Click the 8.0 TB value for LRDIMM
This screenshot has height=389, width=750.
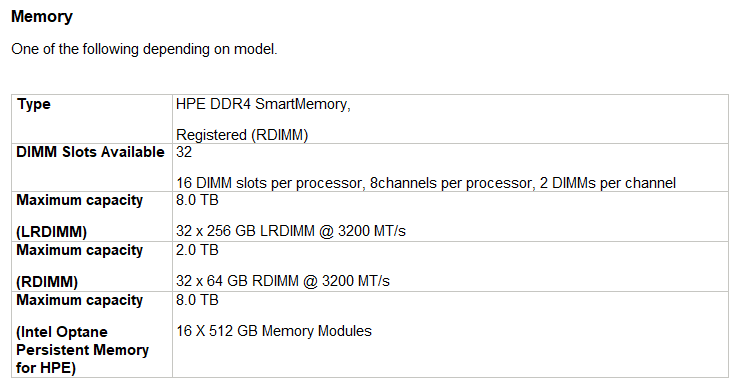pyautogui.click(x=197, y=200)
